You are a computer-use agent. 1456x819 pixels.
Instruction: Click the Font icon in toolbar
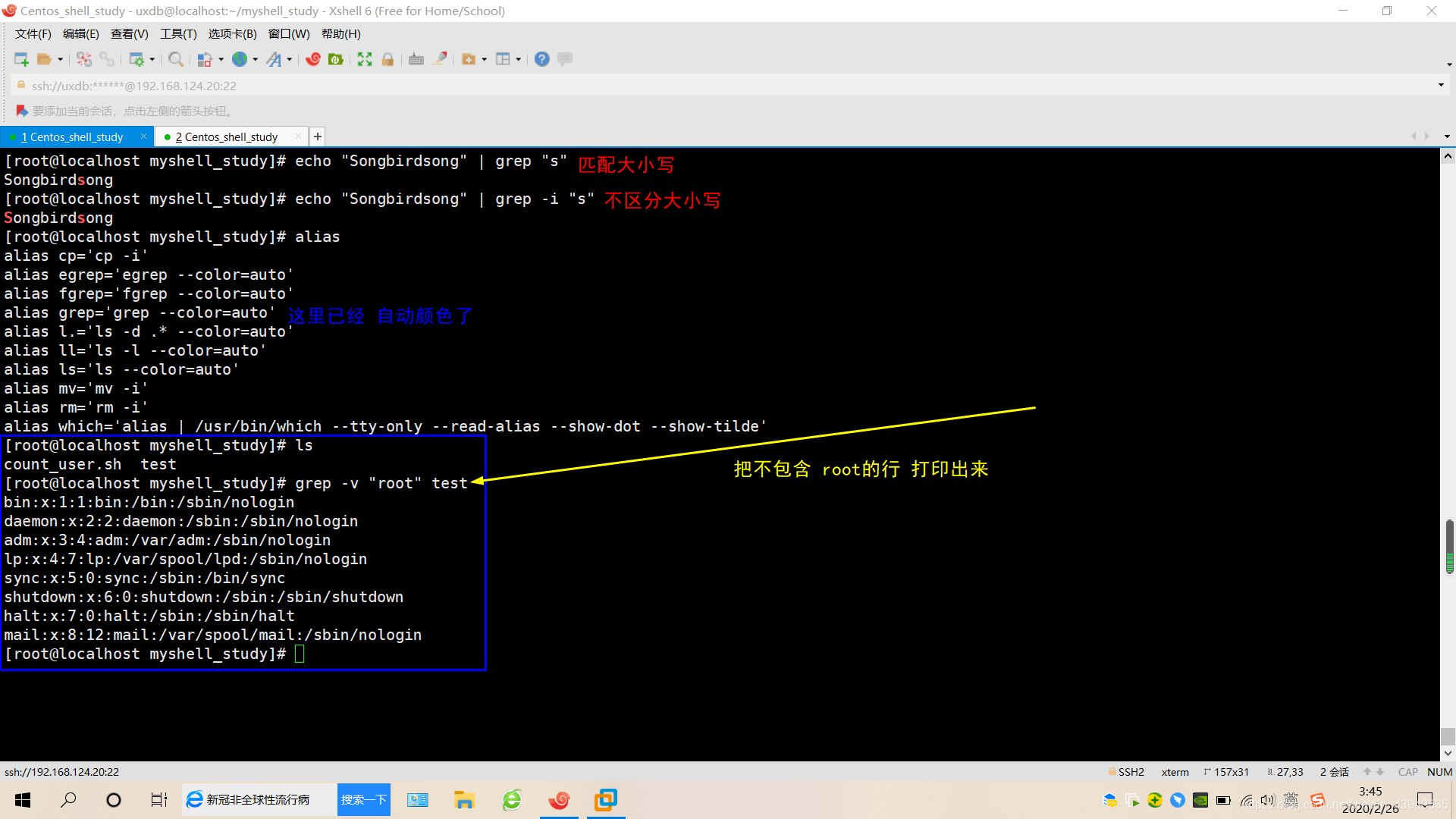point(274,59)
